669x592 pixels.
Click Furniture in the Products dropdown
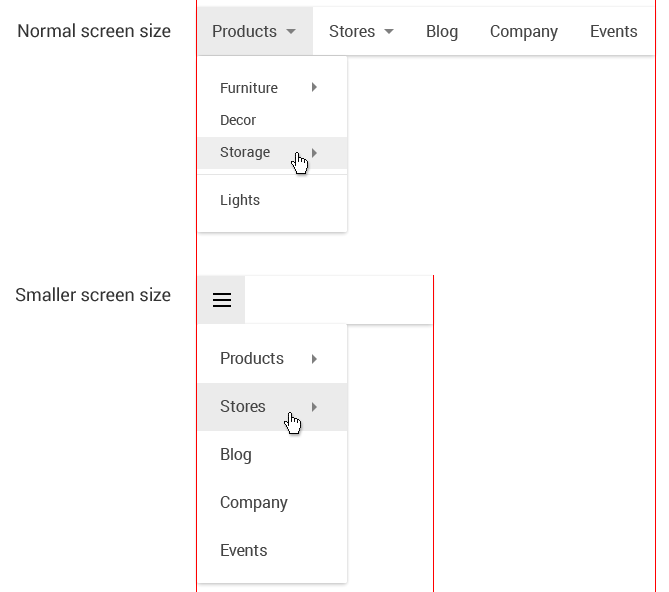249,88
